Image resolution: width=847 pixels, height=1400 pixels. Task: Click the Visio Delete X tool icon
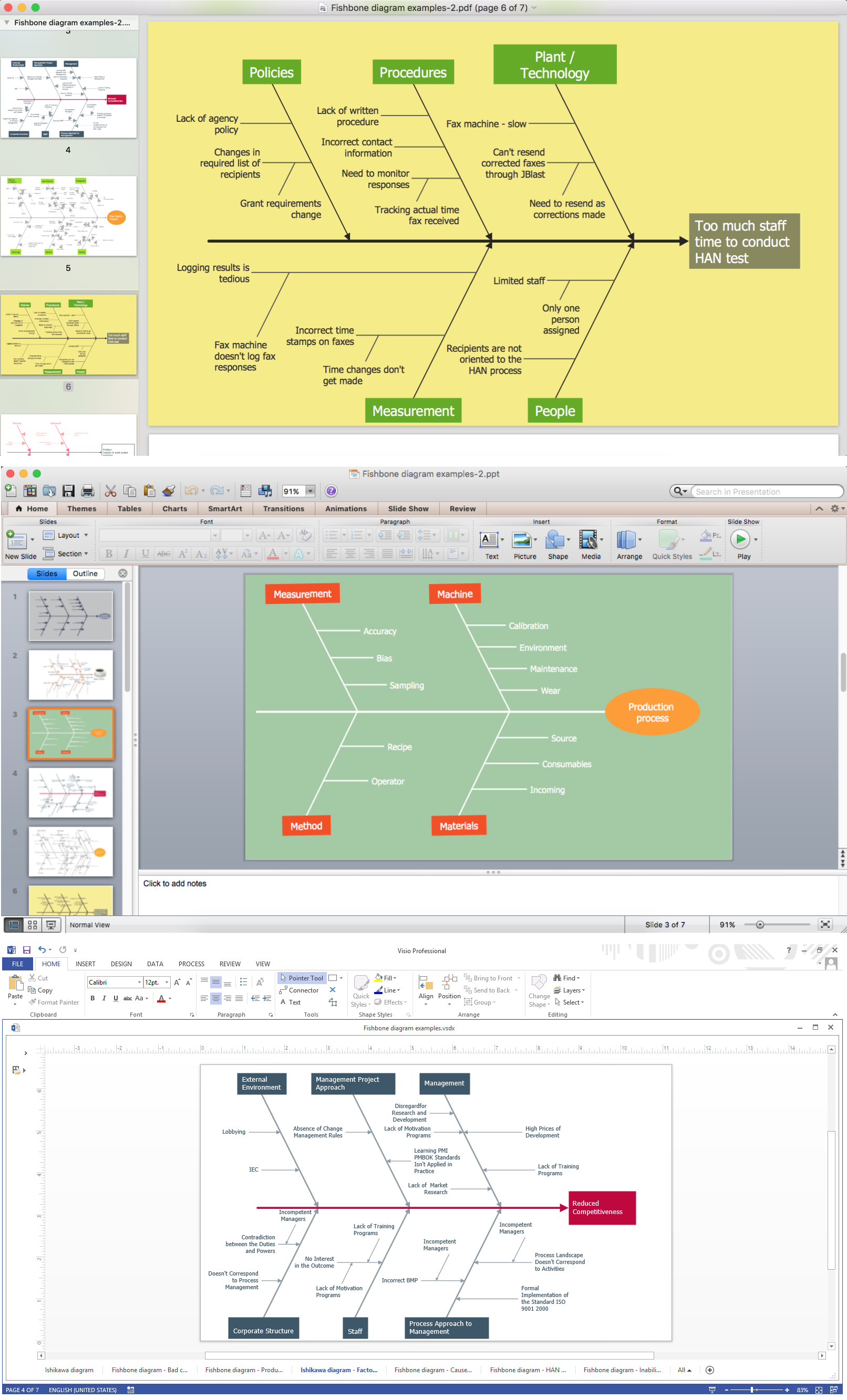click(x=333, y=990)
